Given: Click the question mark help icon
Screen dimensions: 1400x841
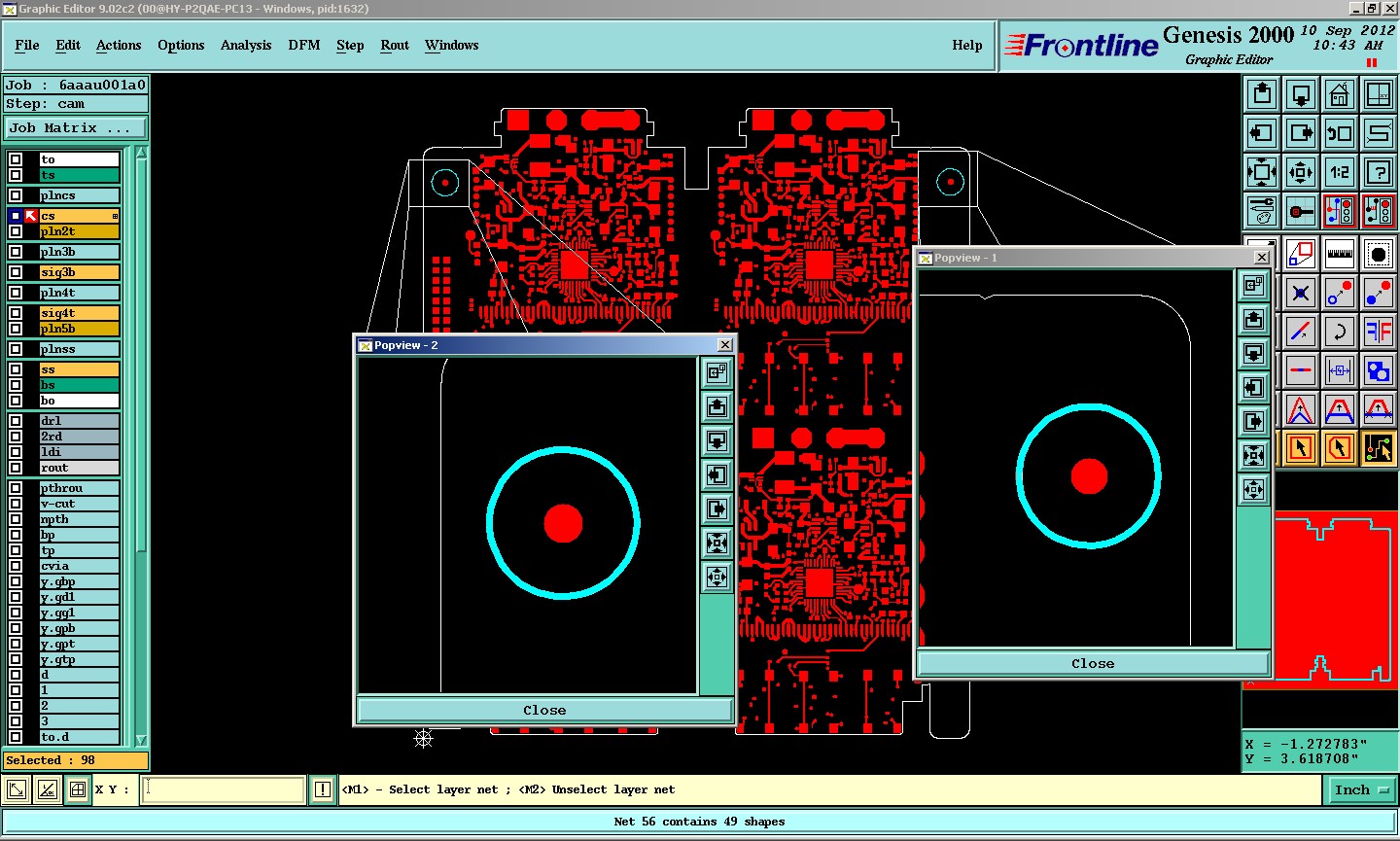Looking at the screenshot, I should point(1379,172).
